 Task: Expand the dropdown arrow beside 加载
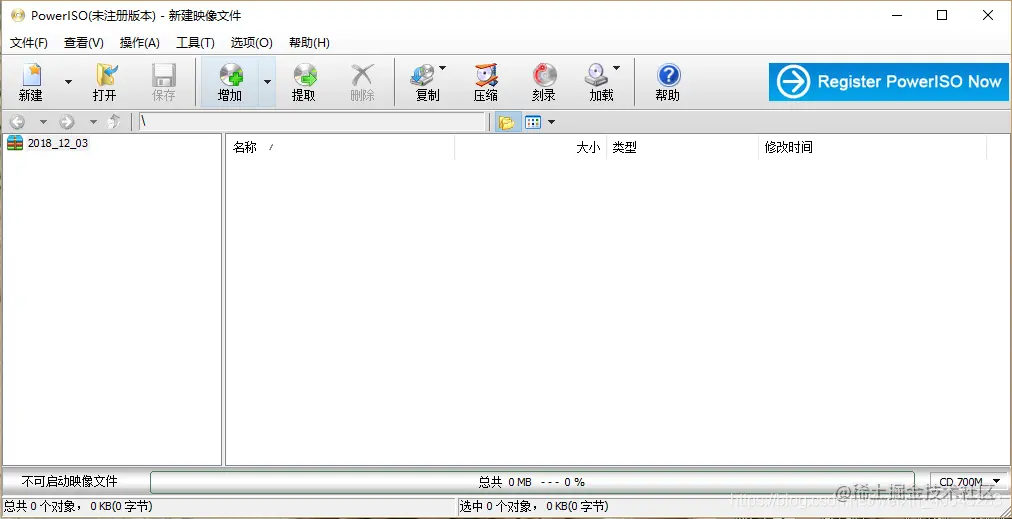point(616,67)
